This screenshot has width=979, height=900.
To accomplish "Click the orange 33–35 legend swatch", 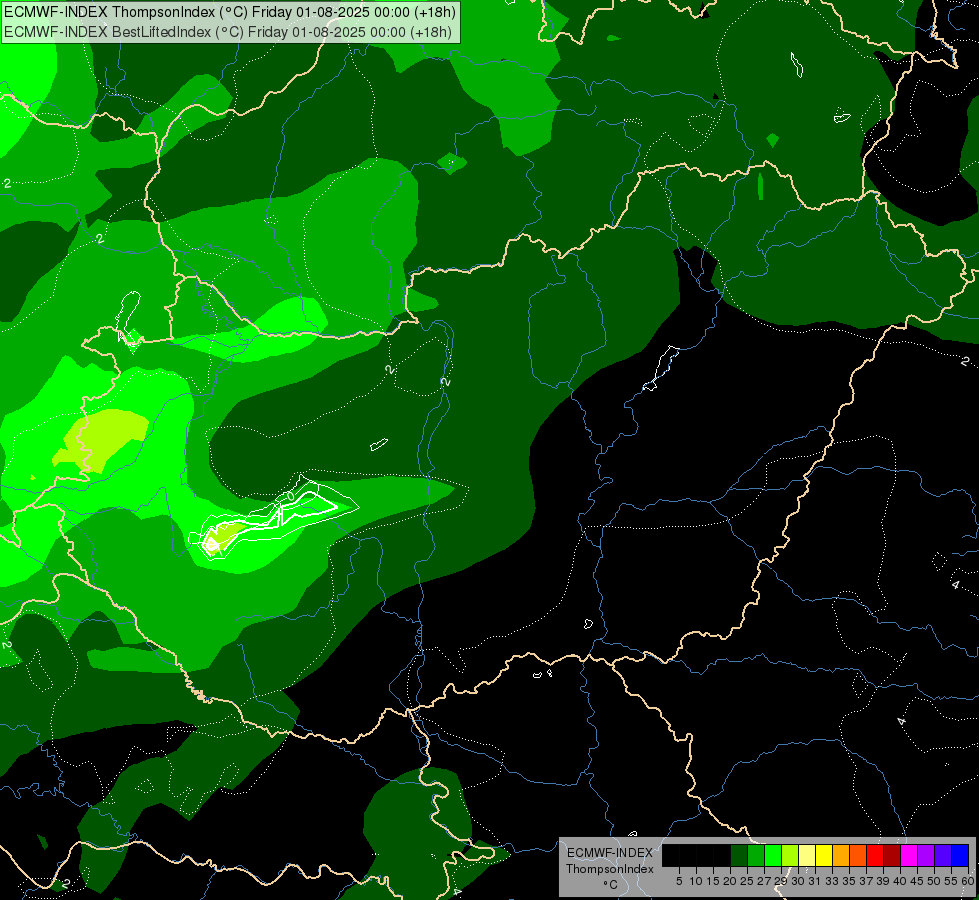I will pos(841,855).
